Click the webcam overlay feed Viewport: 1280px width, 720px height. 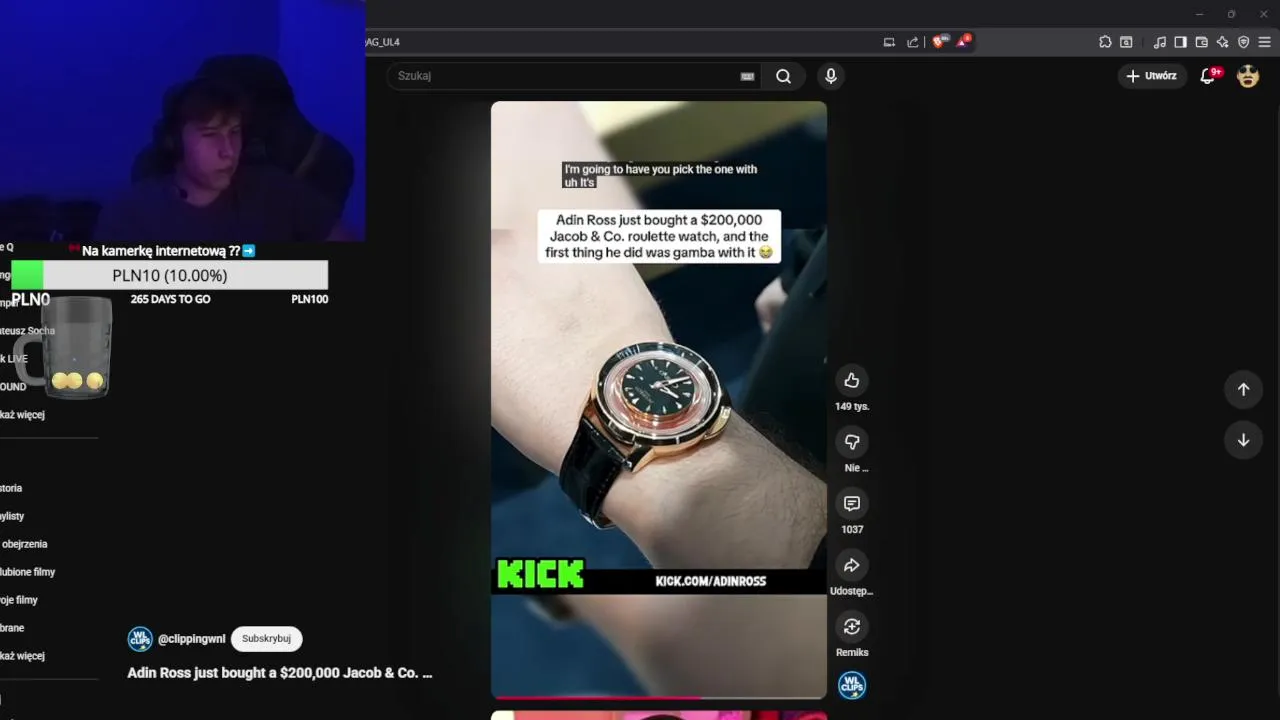point(182,120)
